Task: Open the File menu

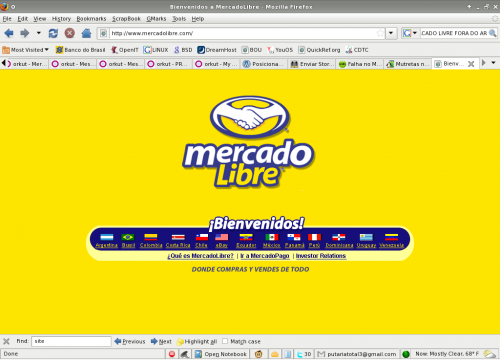Action: tap(7, 19)
